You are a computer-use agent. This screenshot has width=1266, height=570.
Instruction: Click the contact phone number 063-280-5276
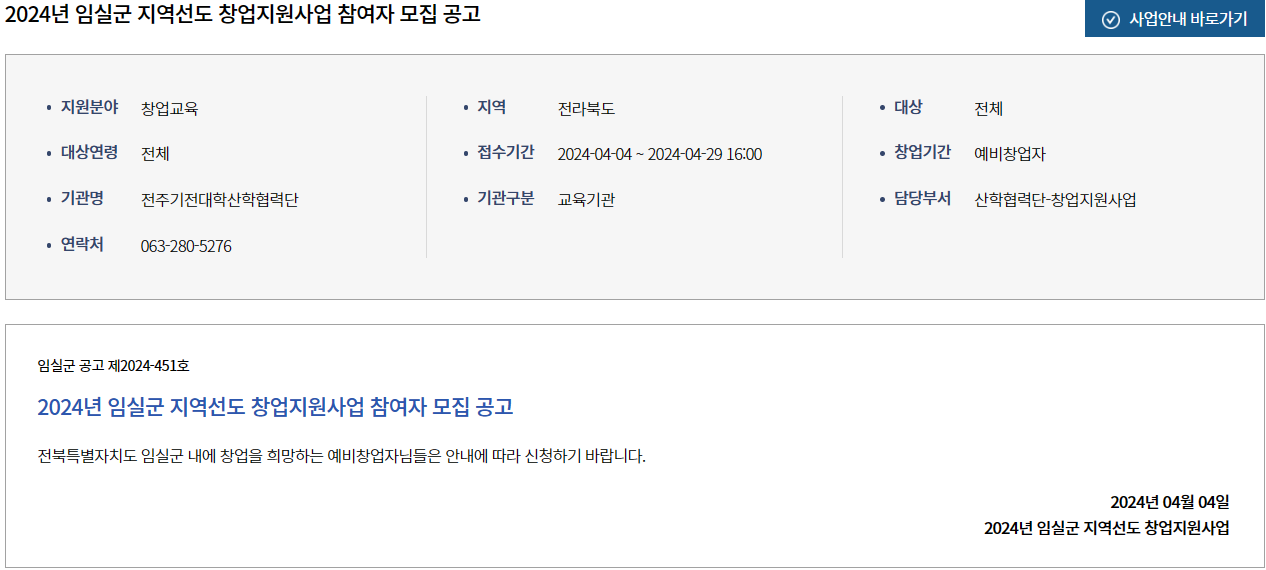pos(186,245)
